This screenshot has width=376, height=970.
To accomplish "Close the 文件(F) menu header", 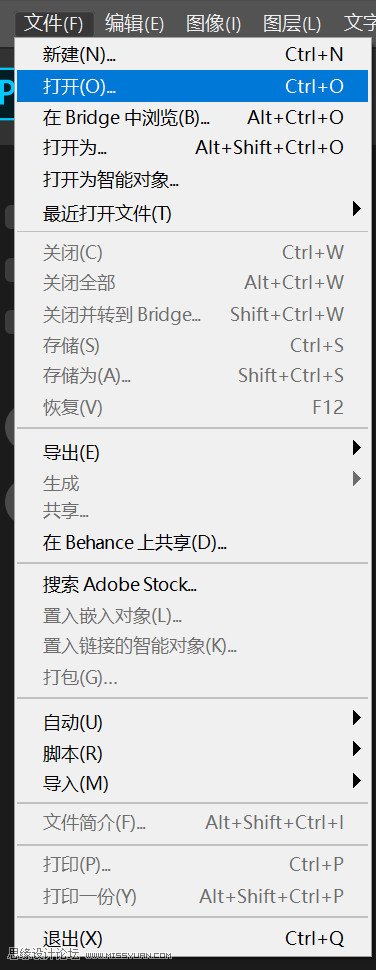I will click(x=54, y=24).
